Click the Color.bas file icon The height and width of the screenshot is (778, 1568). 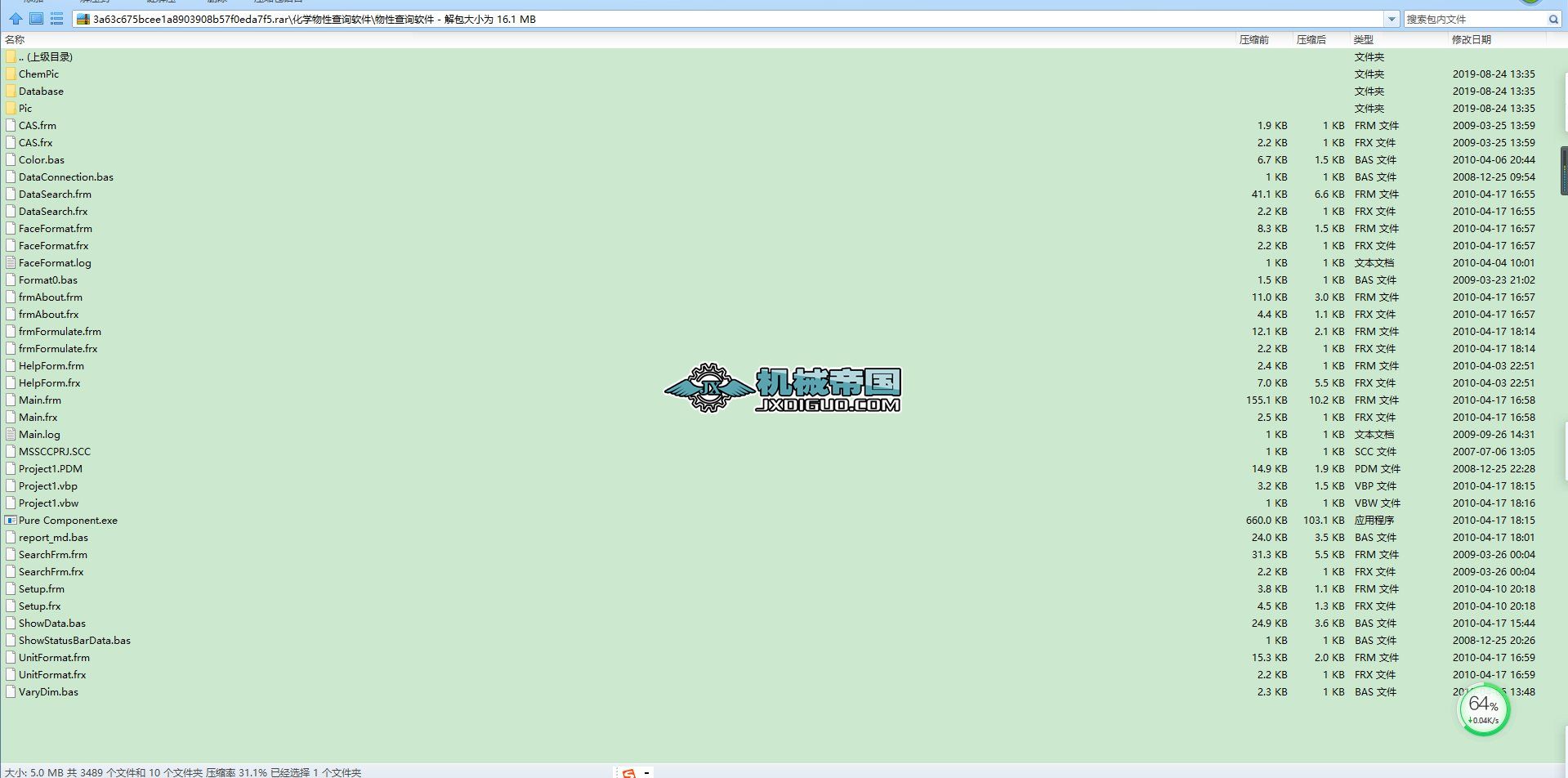tap(11, 159)
